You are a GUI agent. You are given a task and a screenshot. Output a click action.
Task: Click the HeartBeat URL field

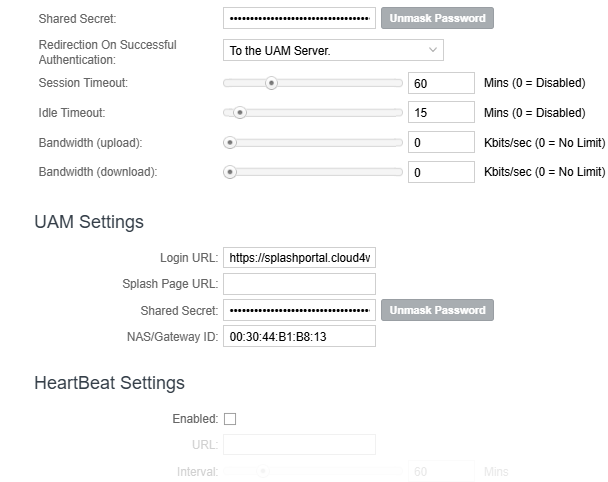tap(299, 444)
